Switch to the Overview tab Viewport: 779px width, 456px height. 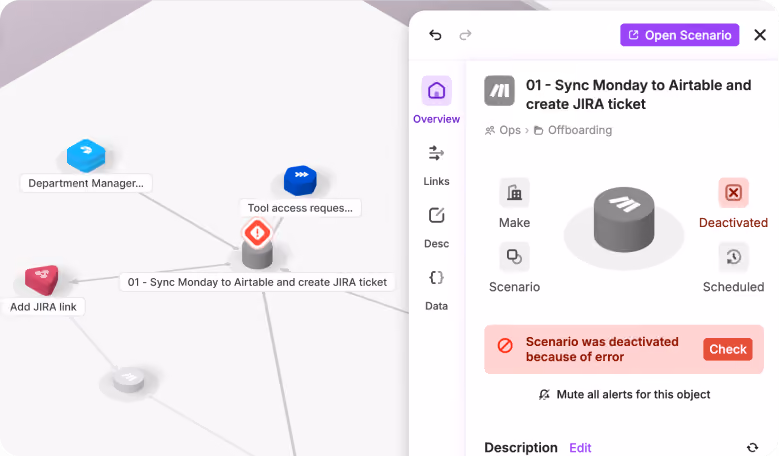click(436, 100)
